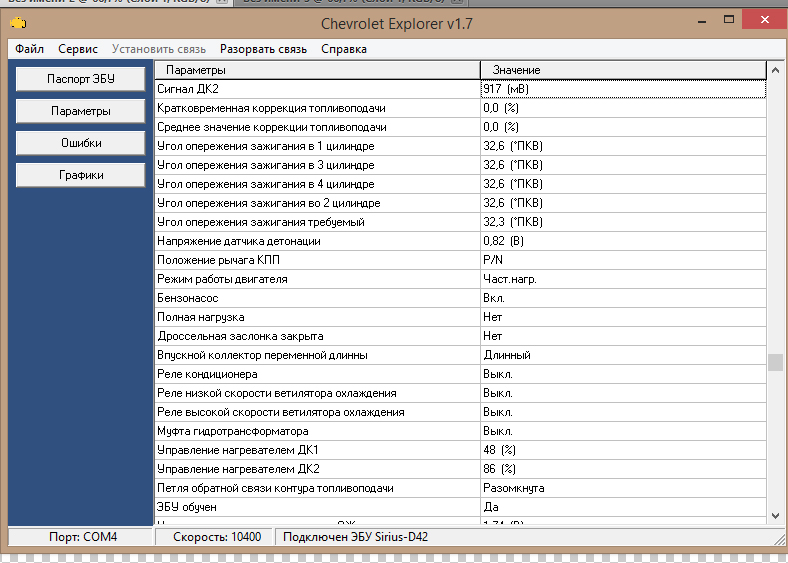Select Муфта гидротрансформатора row
The height and width of the screenshot is (563, 788).
[x=460, y=432]
